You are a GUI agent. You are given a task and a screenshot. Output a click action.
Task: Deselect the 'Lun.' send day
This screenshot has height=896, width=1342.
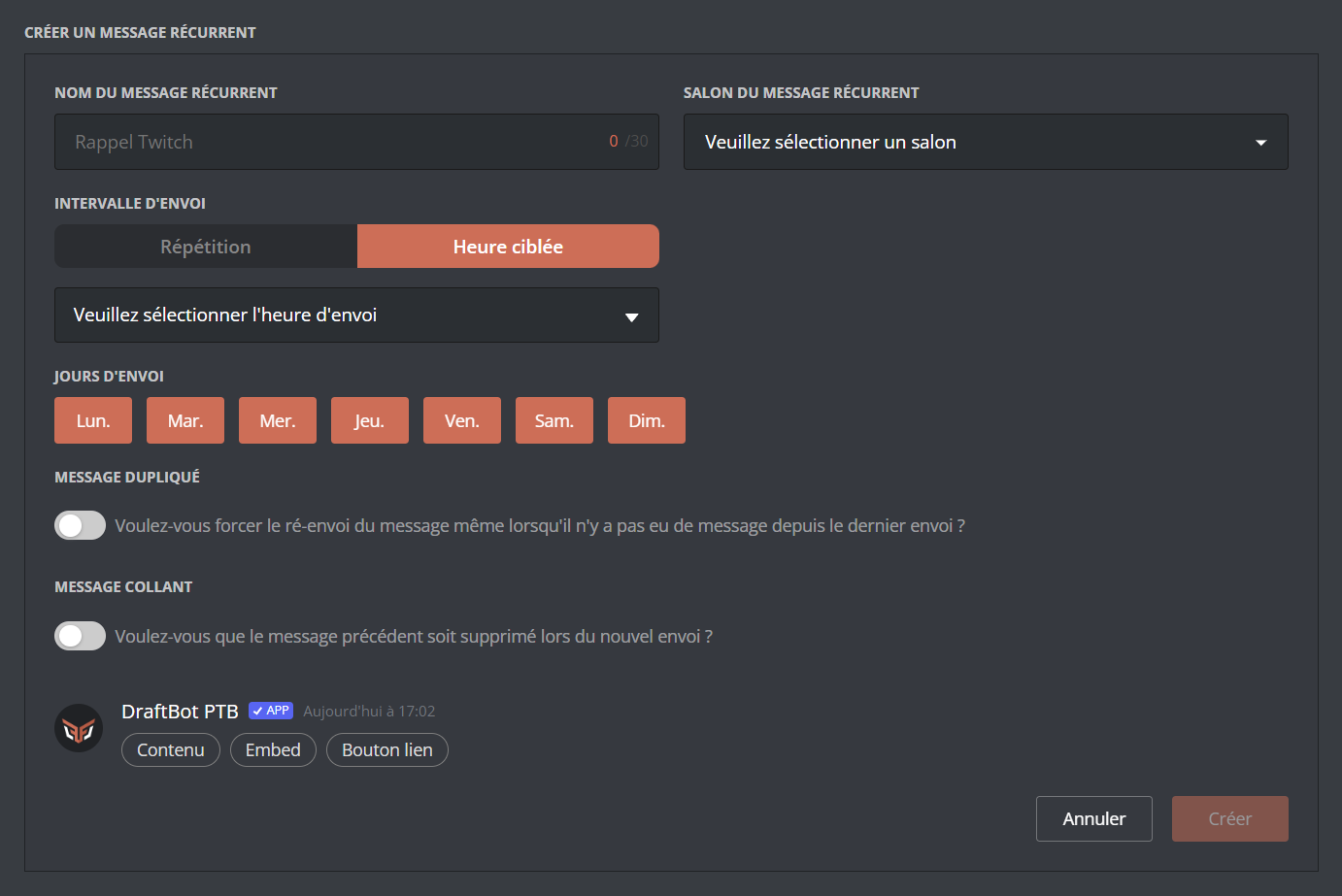[92, 419]
